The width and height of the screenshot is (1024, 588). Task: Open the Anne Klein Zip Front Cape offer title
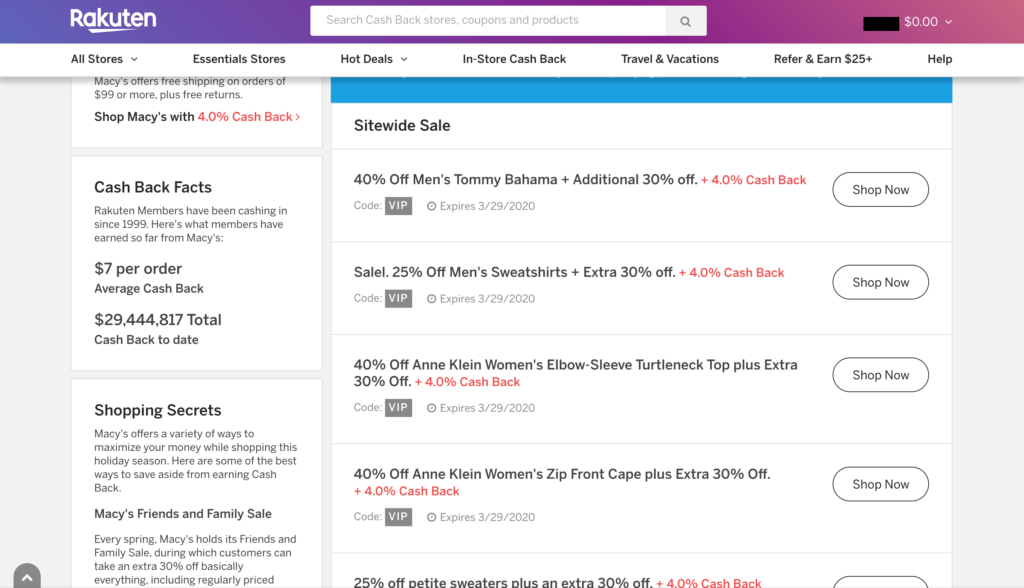click(x=562, y=474)
